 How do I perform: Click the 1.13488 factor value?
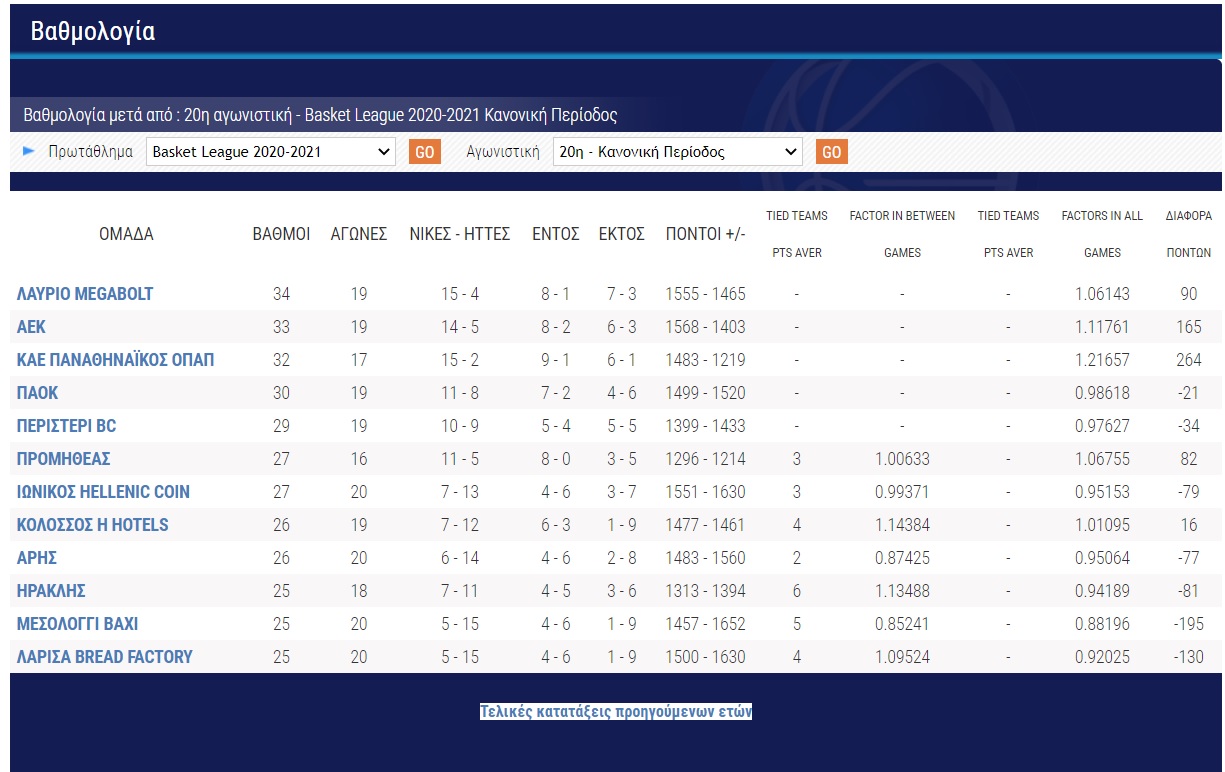902,591
